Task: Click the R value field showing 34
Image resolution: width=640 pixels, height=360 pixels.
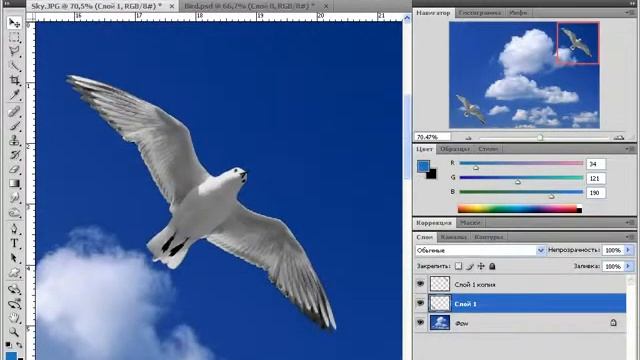Action: (x=596, y=164)
